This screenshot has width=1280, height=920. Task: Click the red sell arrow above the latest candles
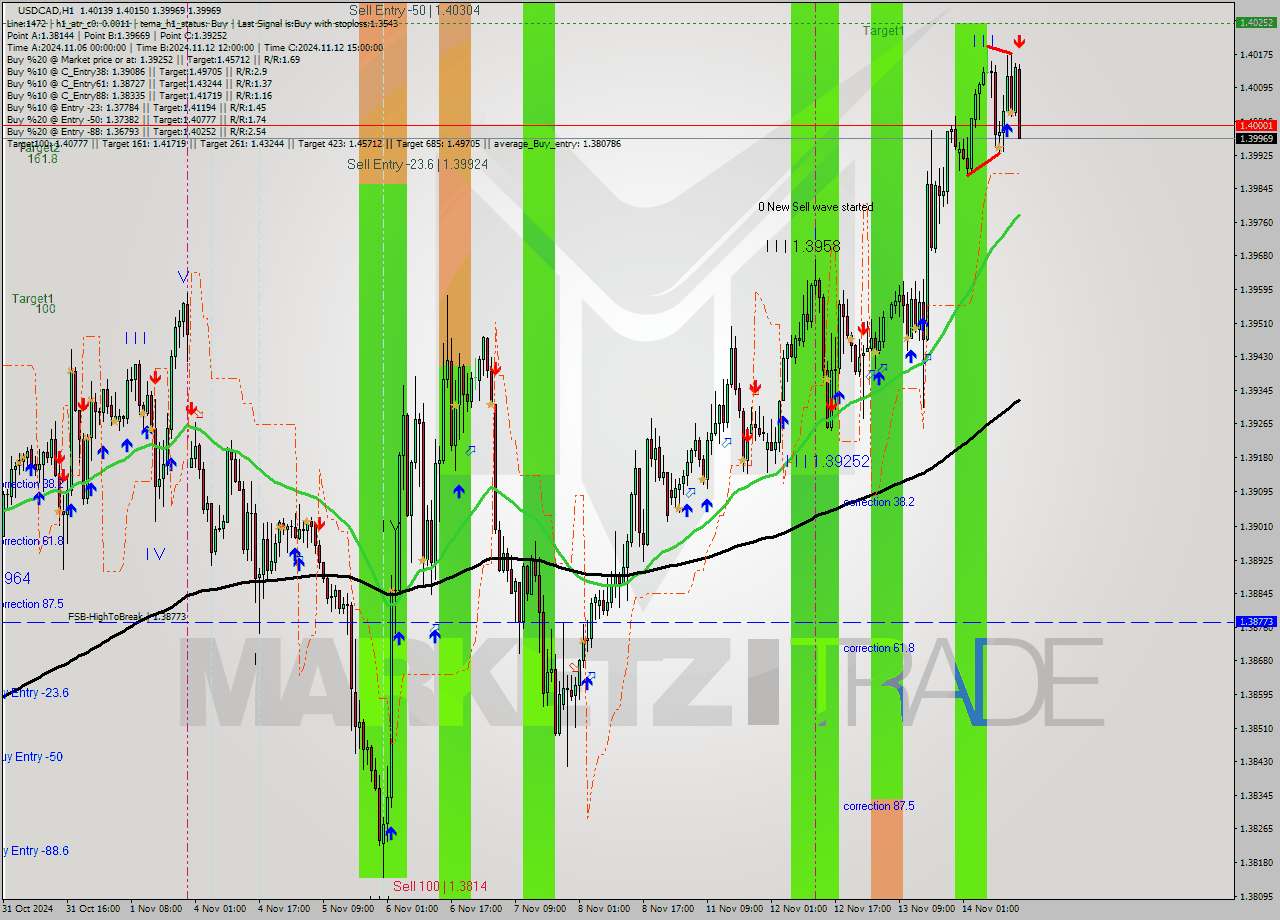click(1019, 42)
